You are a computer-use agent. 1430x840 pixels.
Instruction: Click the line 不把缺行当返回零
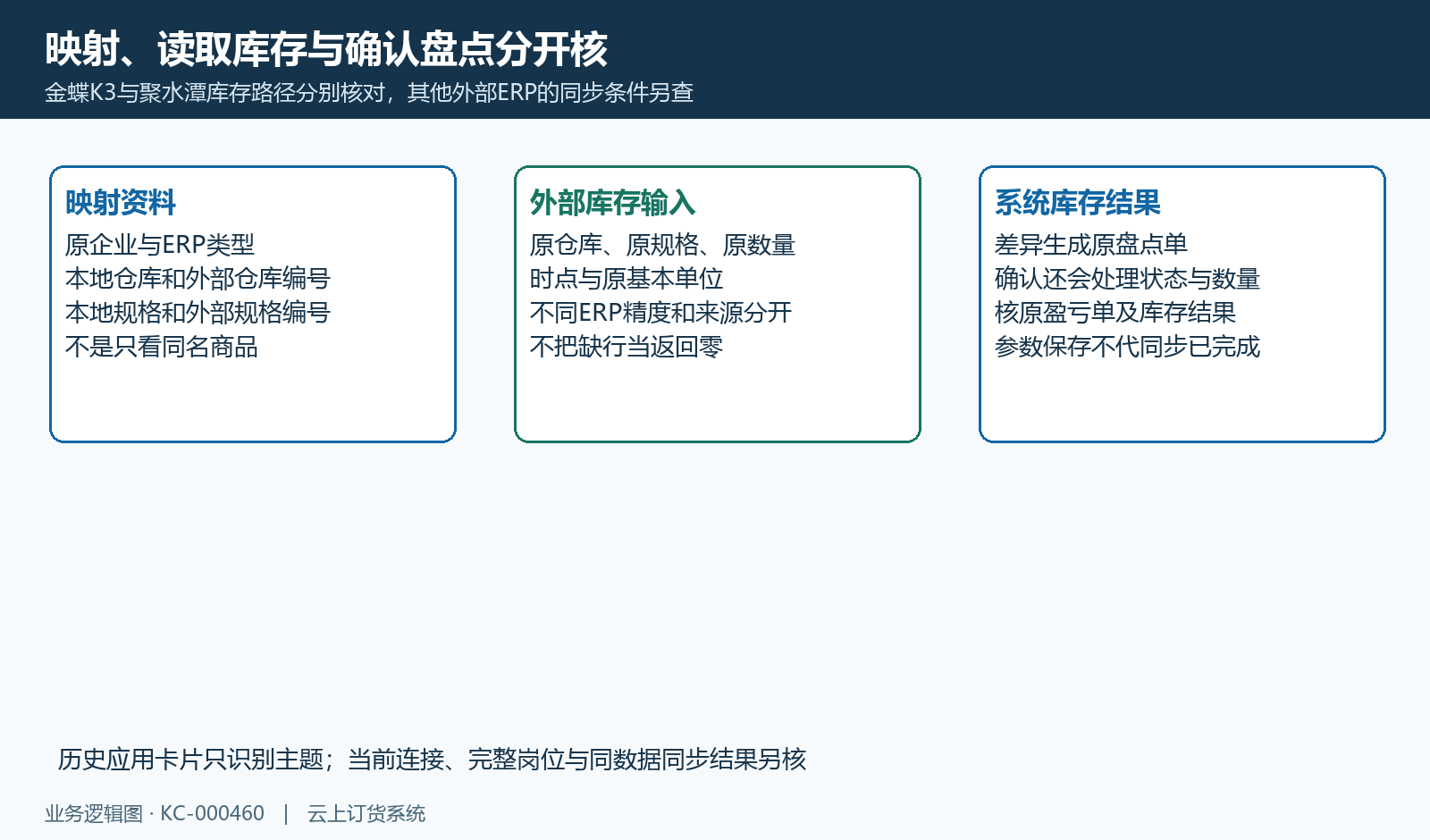[x=627, y=347]
